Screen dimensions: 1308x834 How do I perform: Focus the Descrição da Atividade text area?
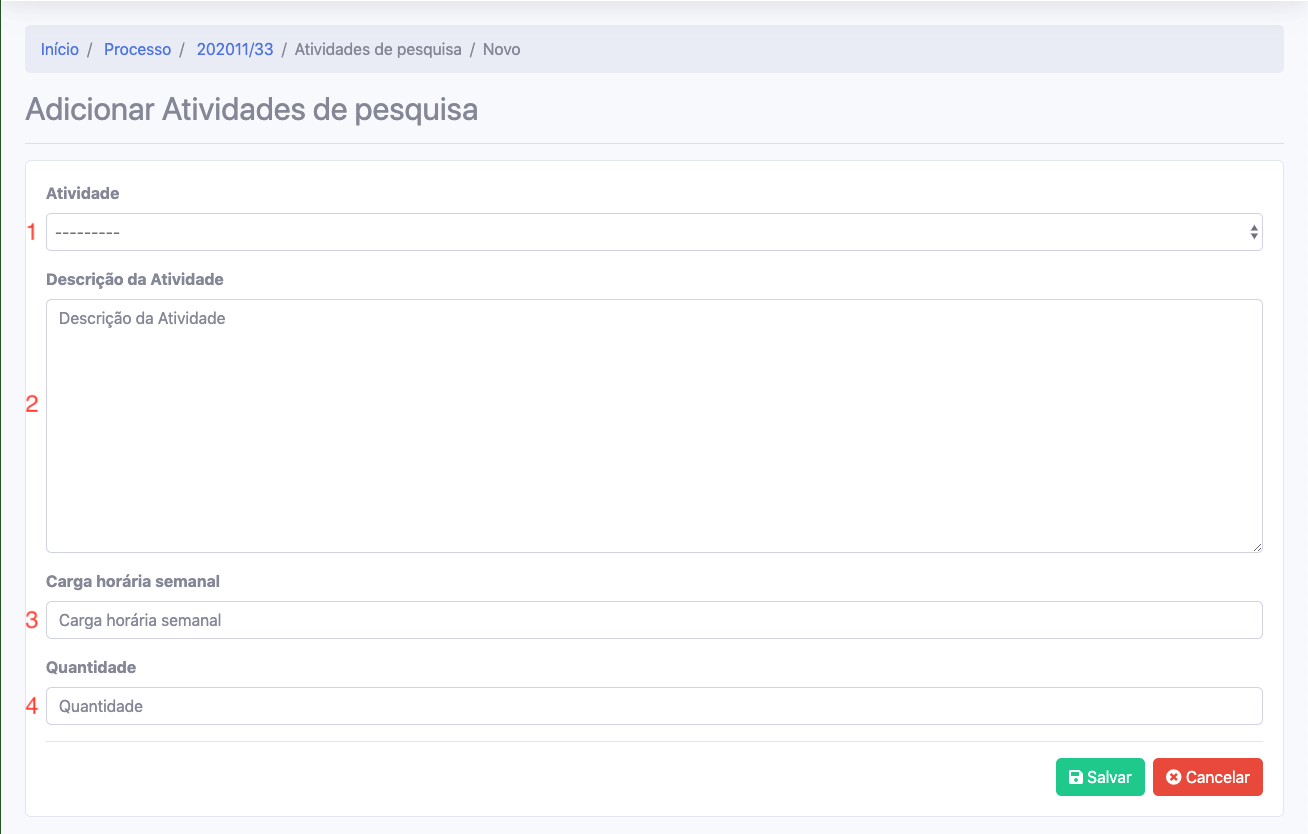click(x=653, y=426)
